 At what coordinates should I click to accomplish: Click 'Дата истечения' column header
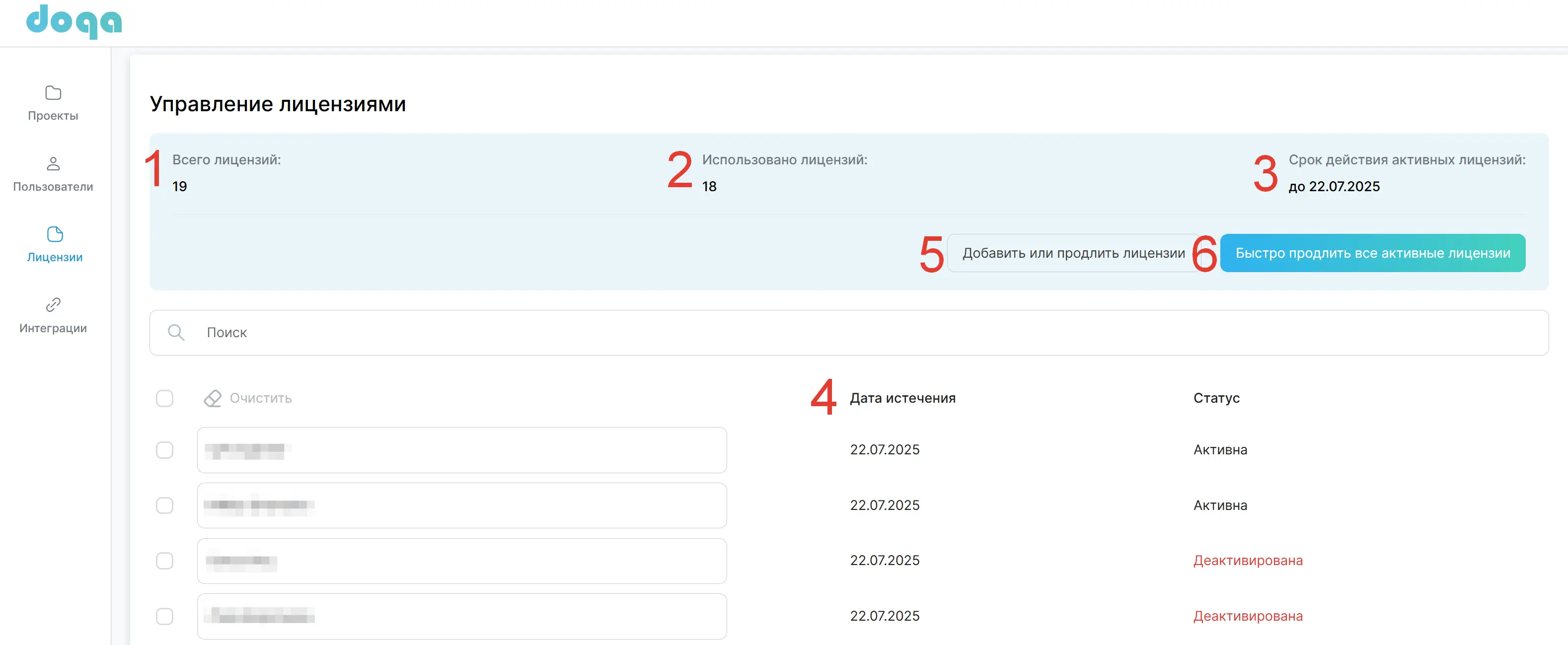click(902, 398)
